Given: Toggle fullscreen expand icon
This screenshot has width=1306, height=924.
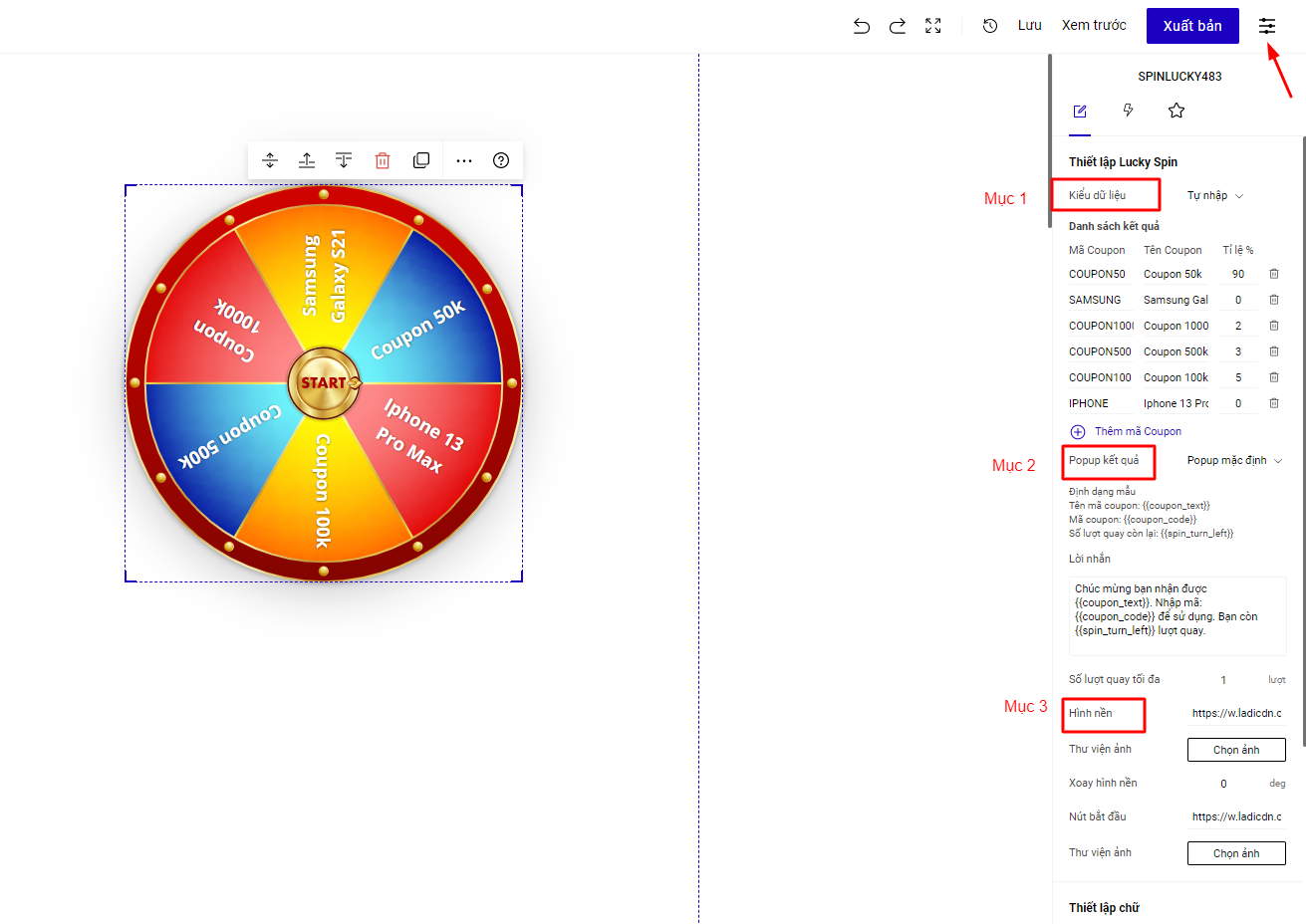Looking at the screenshot, I should coord(933,26).
